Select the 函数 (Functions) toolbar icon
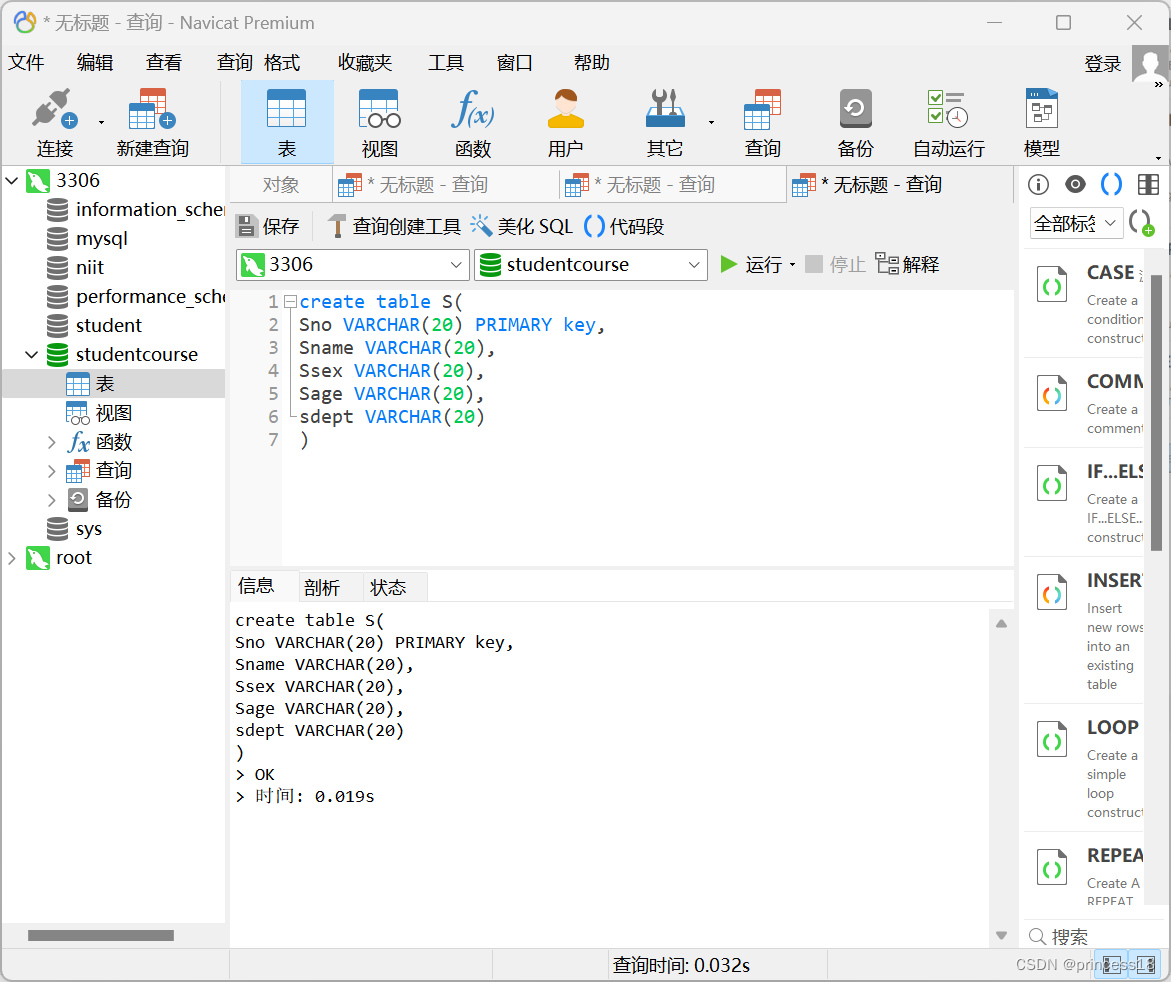 [472, 120]
